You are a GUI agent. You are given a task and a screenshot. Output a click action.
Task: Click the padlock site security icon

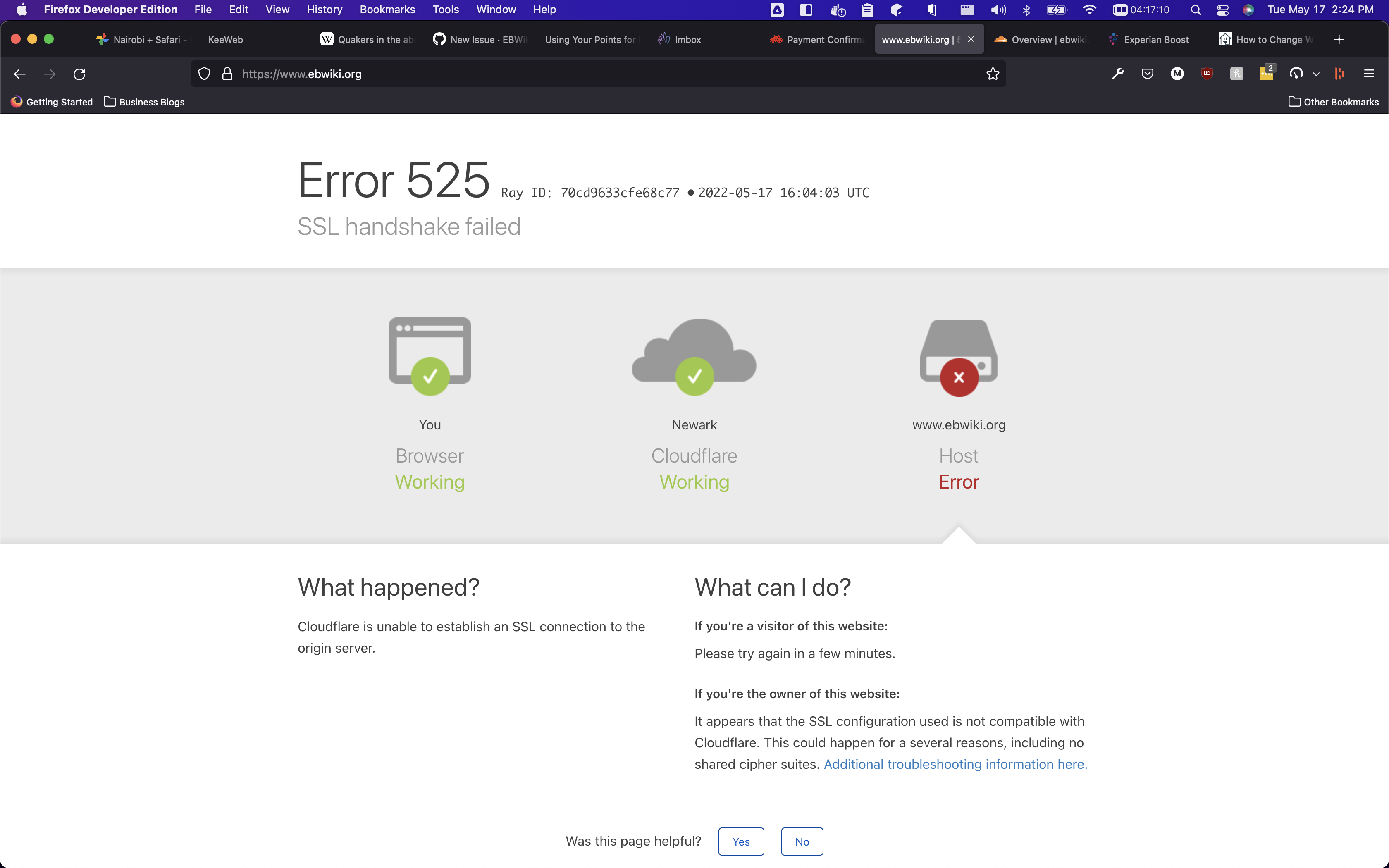click(227, 74)
